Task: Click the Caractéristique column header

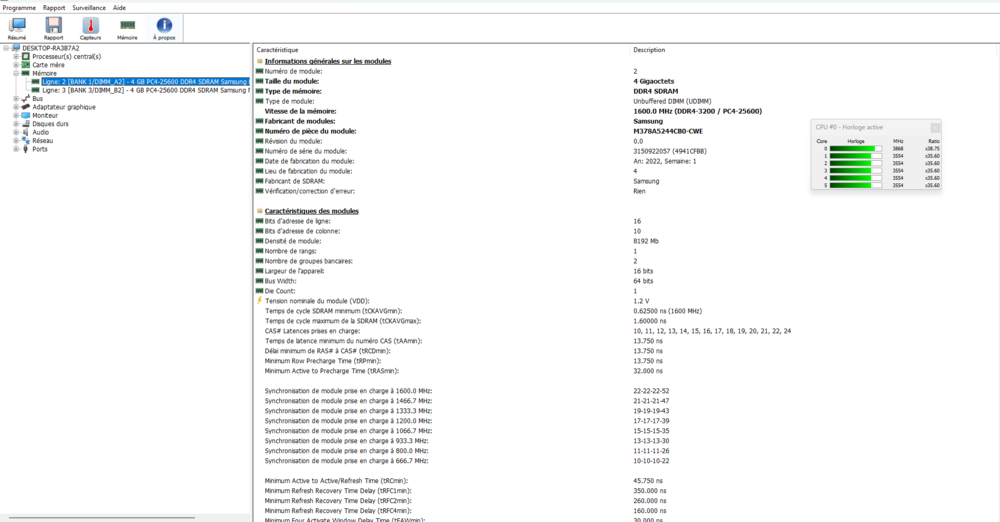Action: 277,50
